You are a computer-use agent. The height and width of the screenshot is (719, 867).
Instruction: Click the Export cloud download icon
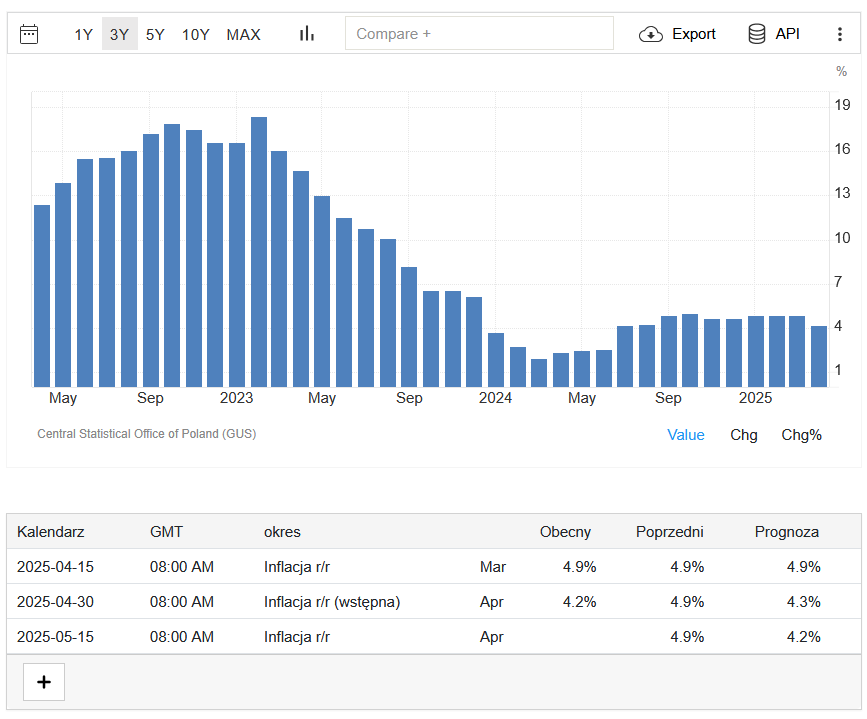[651, 34]
